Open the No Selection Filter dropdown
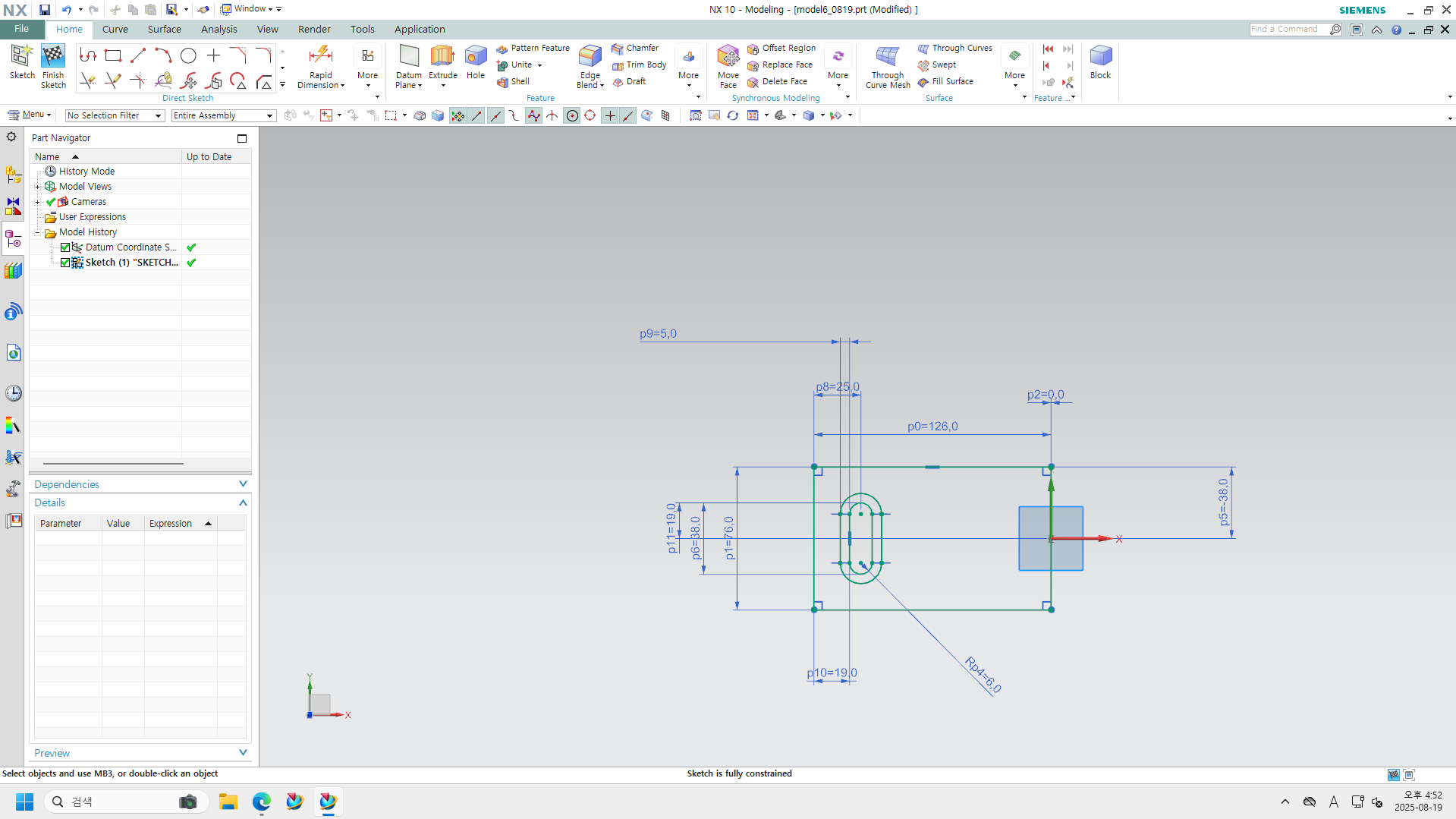 pos(115,115)
